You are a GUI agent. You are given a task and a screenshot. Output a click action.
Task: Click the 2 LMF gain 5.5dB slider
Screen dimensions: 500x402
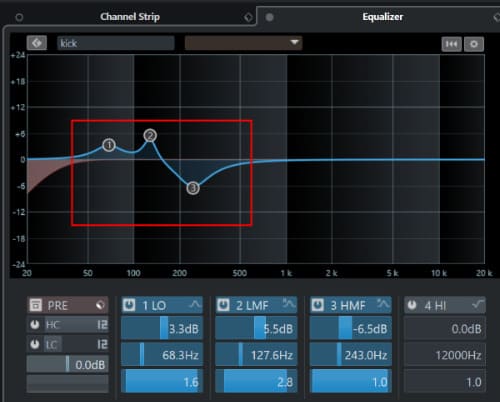click(x=256, y=328)
